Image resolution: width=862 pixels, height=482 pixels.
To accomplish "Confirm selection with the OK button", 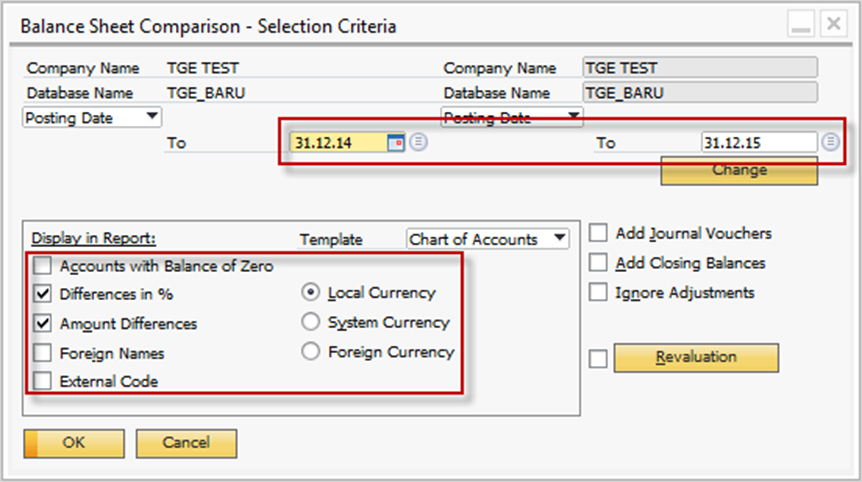I will (x=74, y=443).
